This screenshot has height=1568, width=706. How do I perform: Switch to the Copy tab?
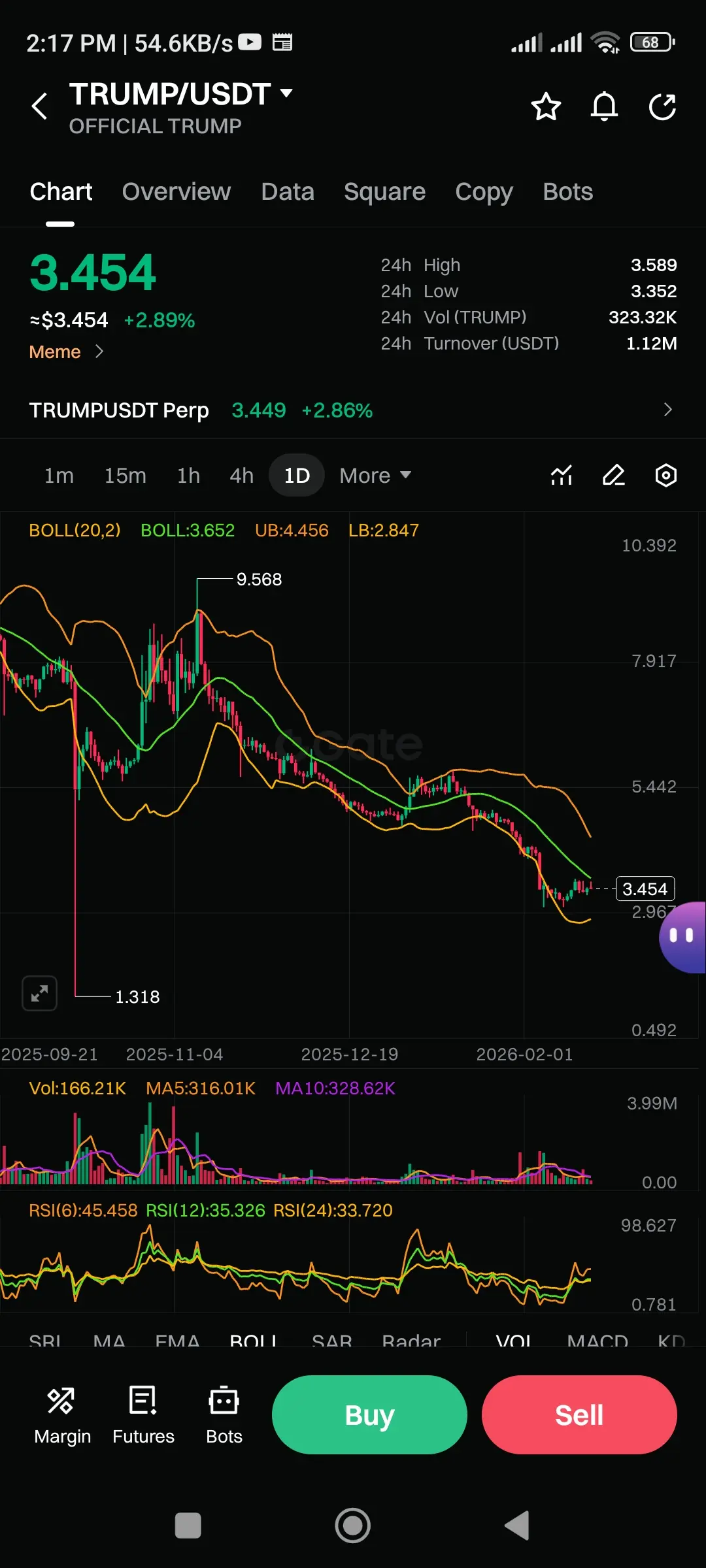coord(484,192)
